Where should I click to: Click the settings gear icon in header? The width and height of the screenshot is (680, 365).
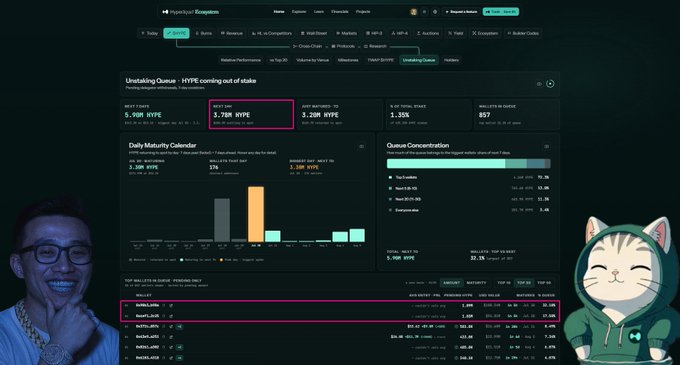coord(435,12)
